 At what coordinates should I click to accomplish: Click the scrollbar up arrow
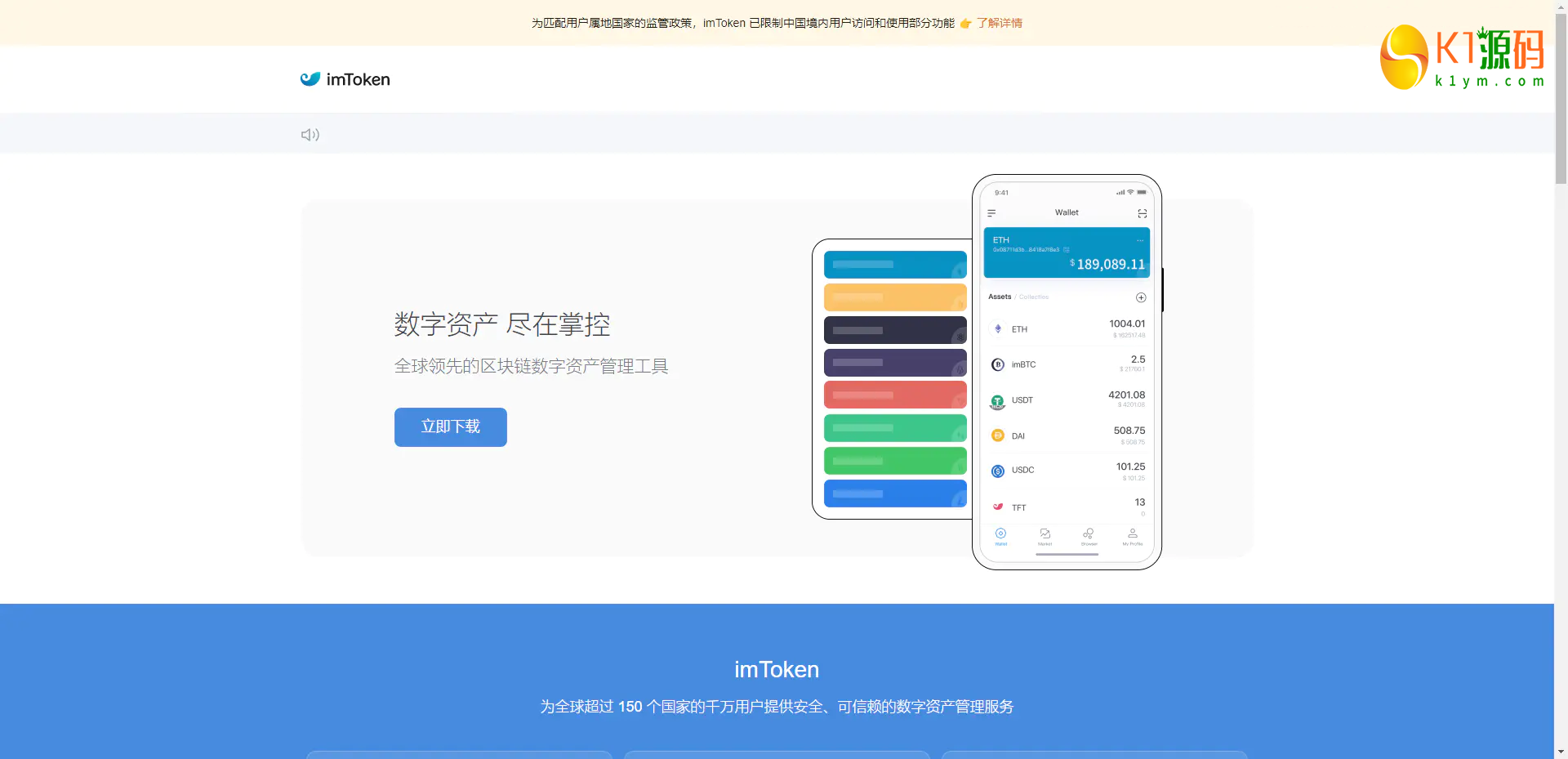[x=1561, y=6]
